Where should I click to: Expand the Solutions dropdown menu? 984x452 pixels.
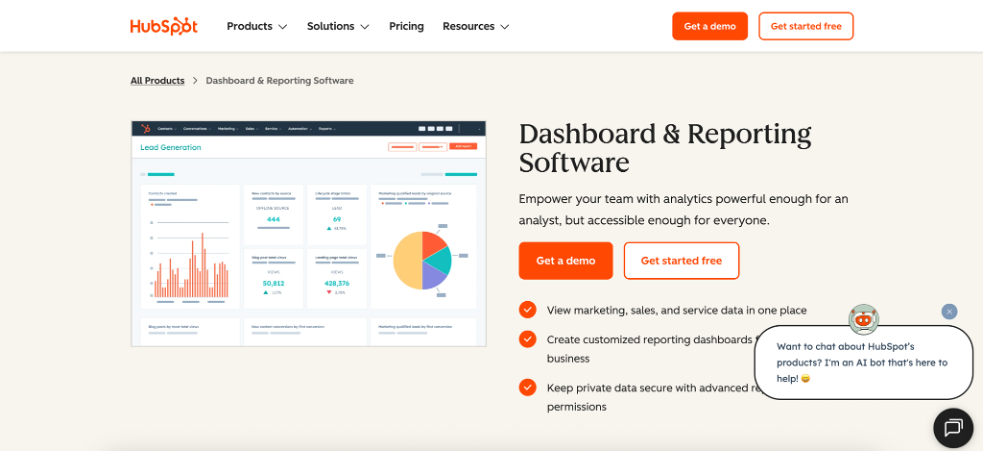[338, 26]
